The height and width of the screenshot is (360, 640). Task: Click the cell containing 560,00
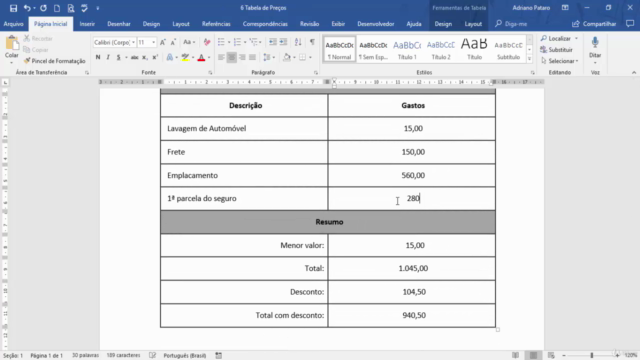[411, 175]
